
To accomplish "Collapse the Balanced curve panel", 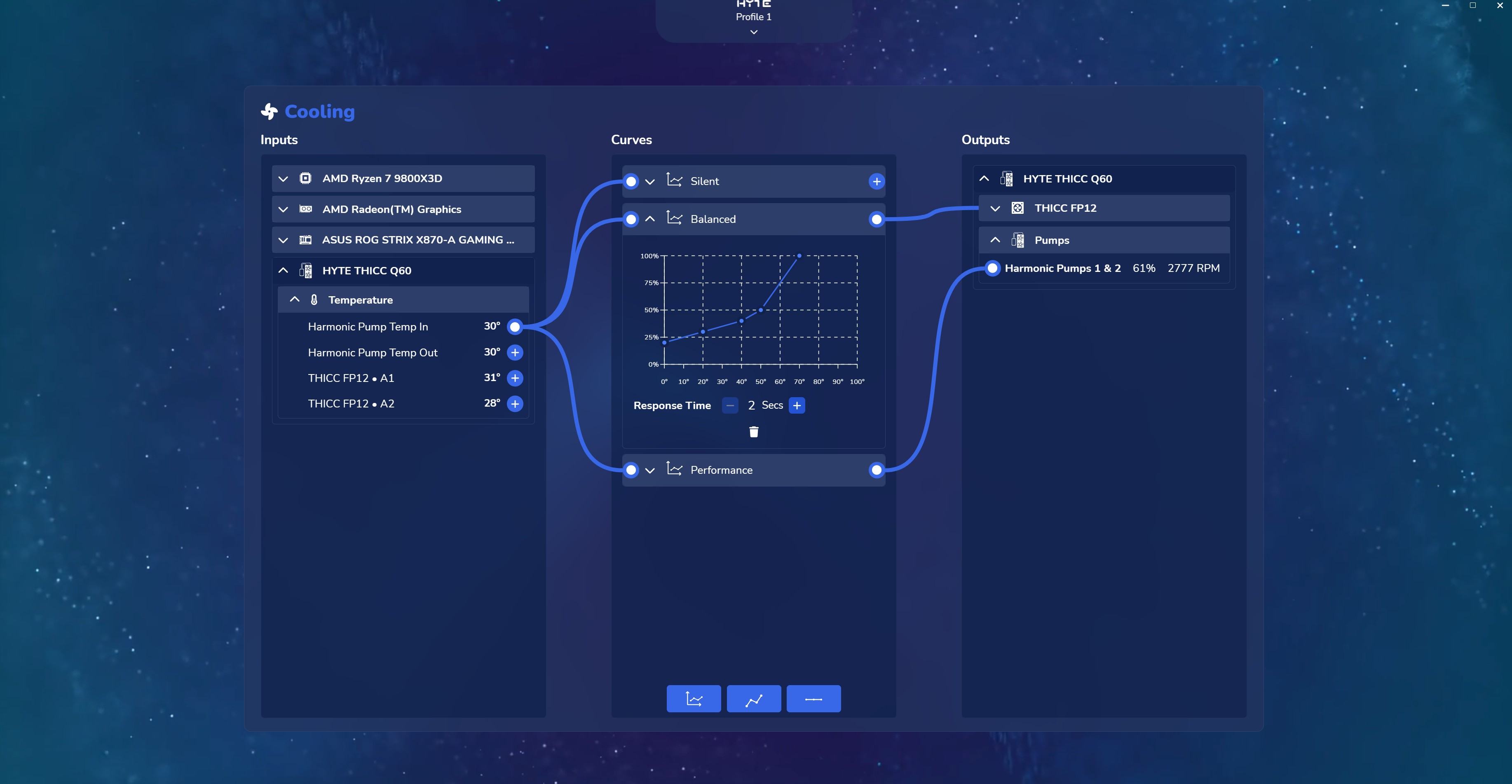I will [650, 219].
